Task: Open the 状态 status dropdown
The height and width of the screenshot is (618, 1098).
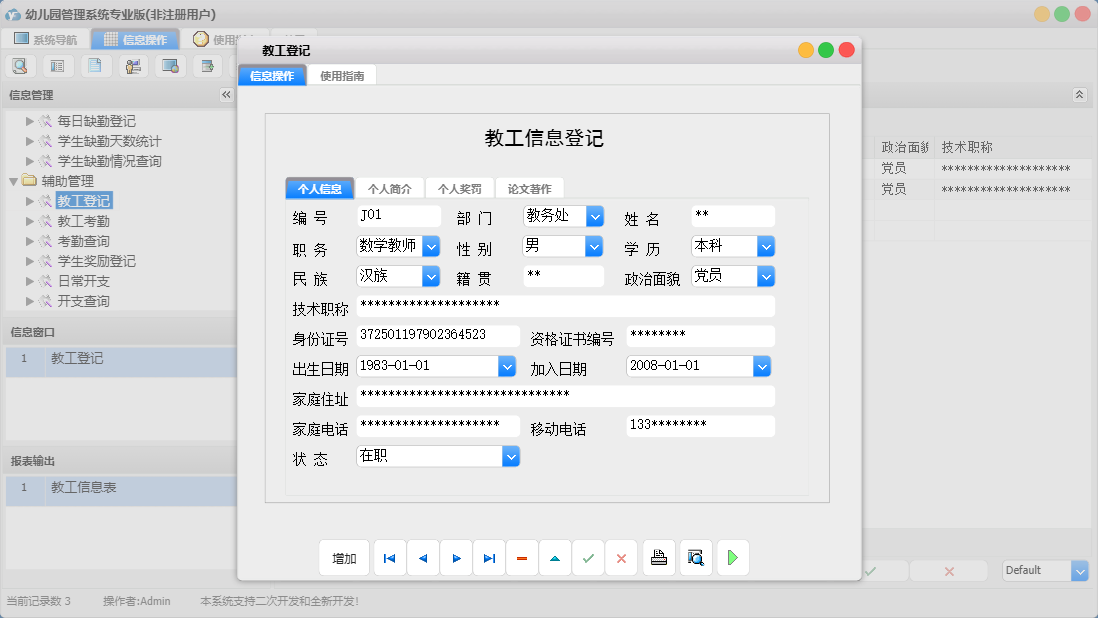Action: pyautogui.click(x=510, y=456)
